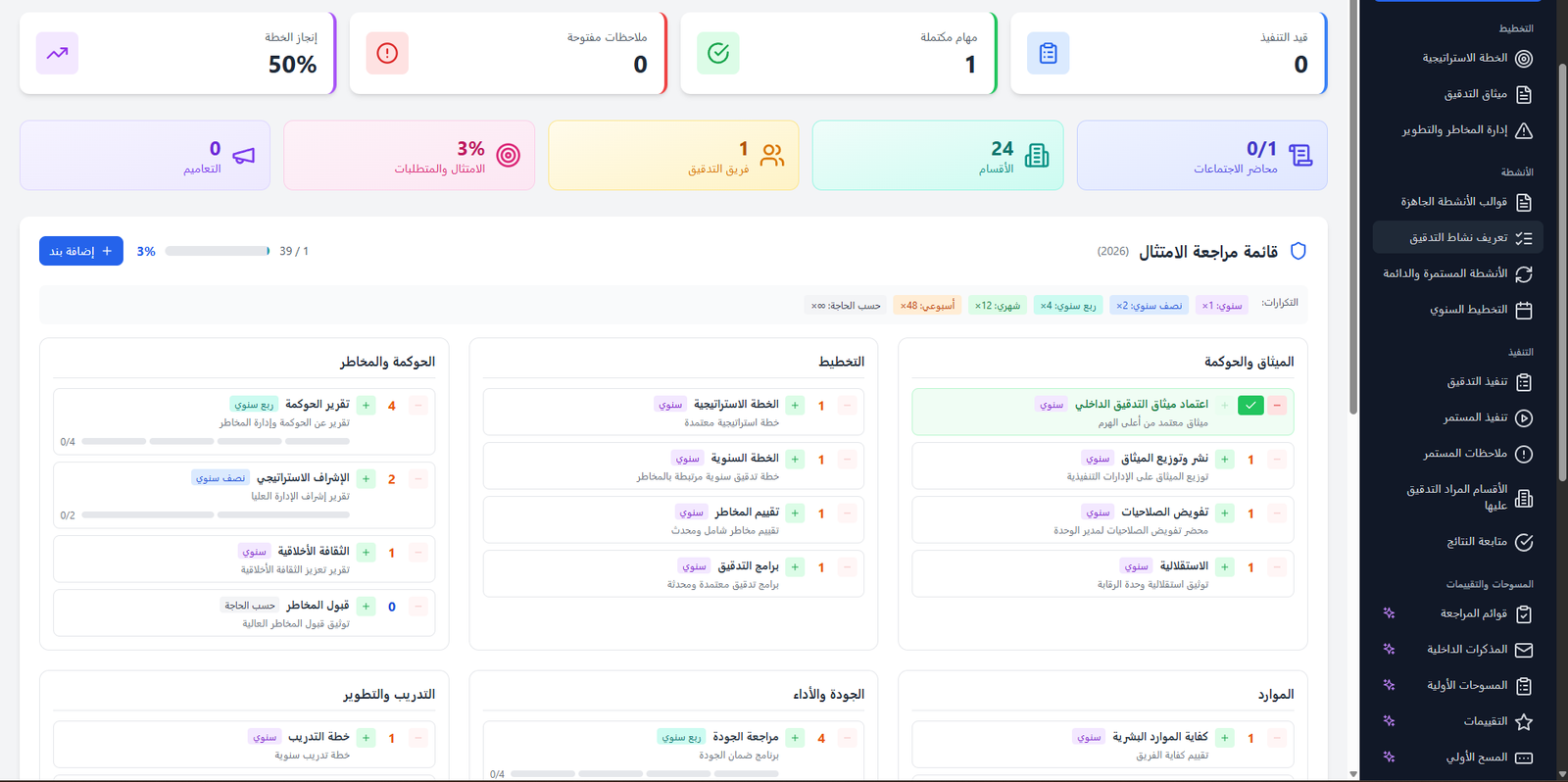Open المذكرات الداخلية in the sidebar

[x=1458, y=650]
